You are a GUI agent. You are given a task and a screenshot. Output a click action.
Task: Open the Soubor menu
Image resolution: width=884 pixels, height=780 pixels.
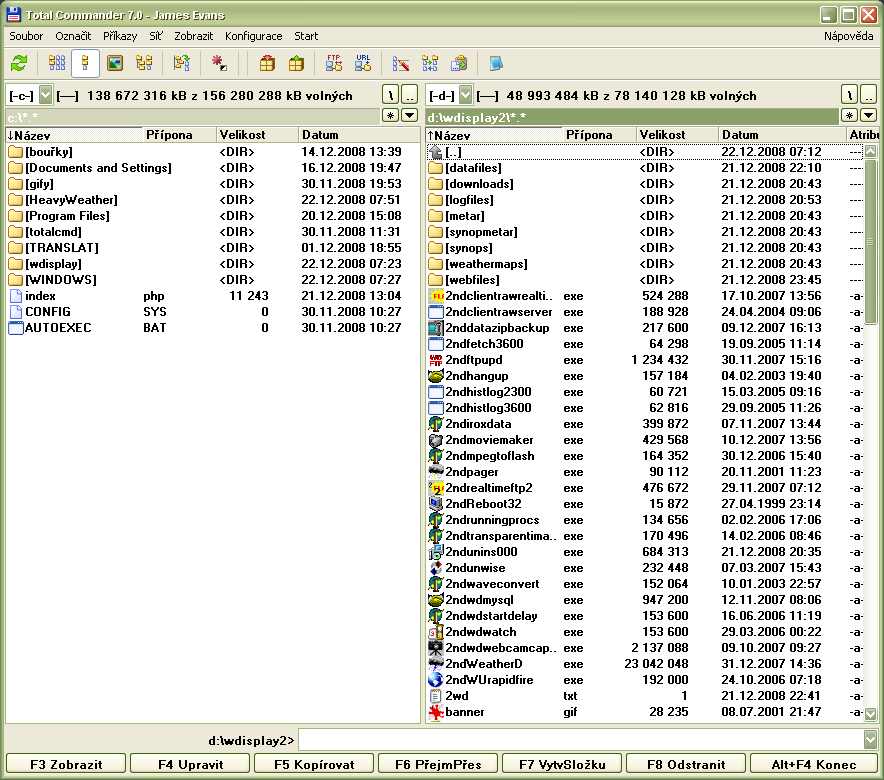point(26,36)
